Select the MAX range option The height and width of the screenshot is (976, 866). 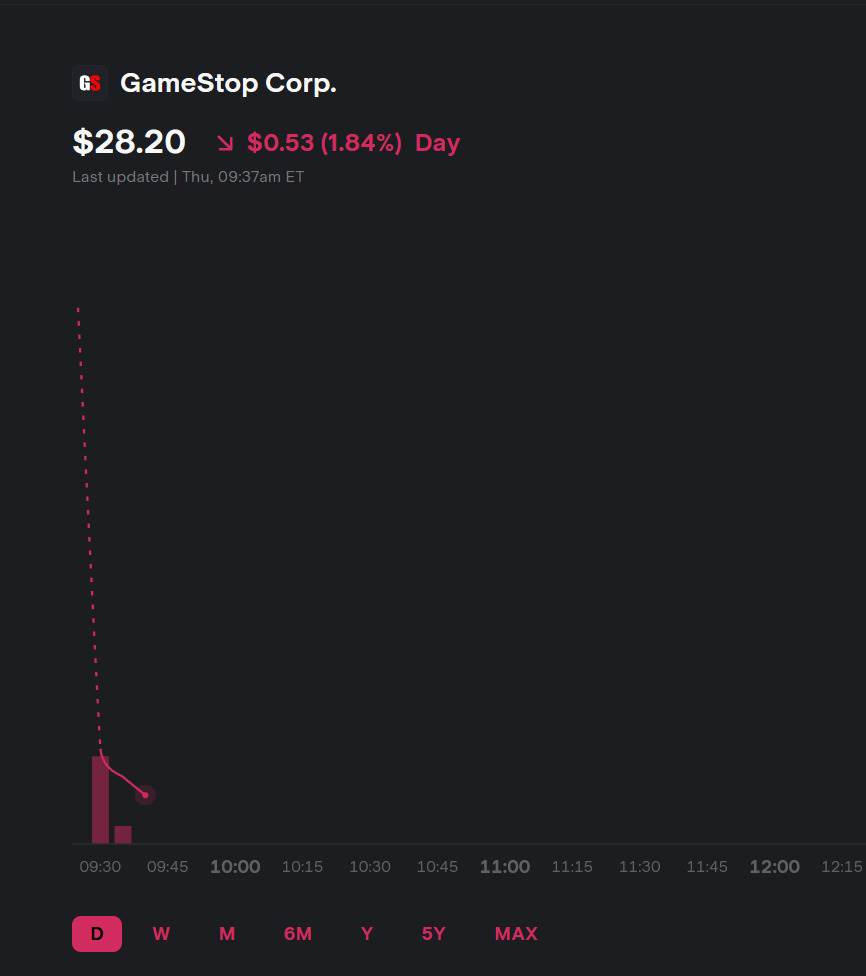click(516, 934)
